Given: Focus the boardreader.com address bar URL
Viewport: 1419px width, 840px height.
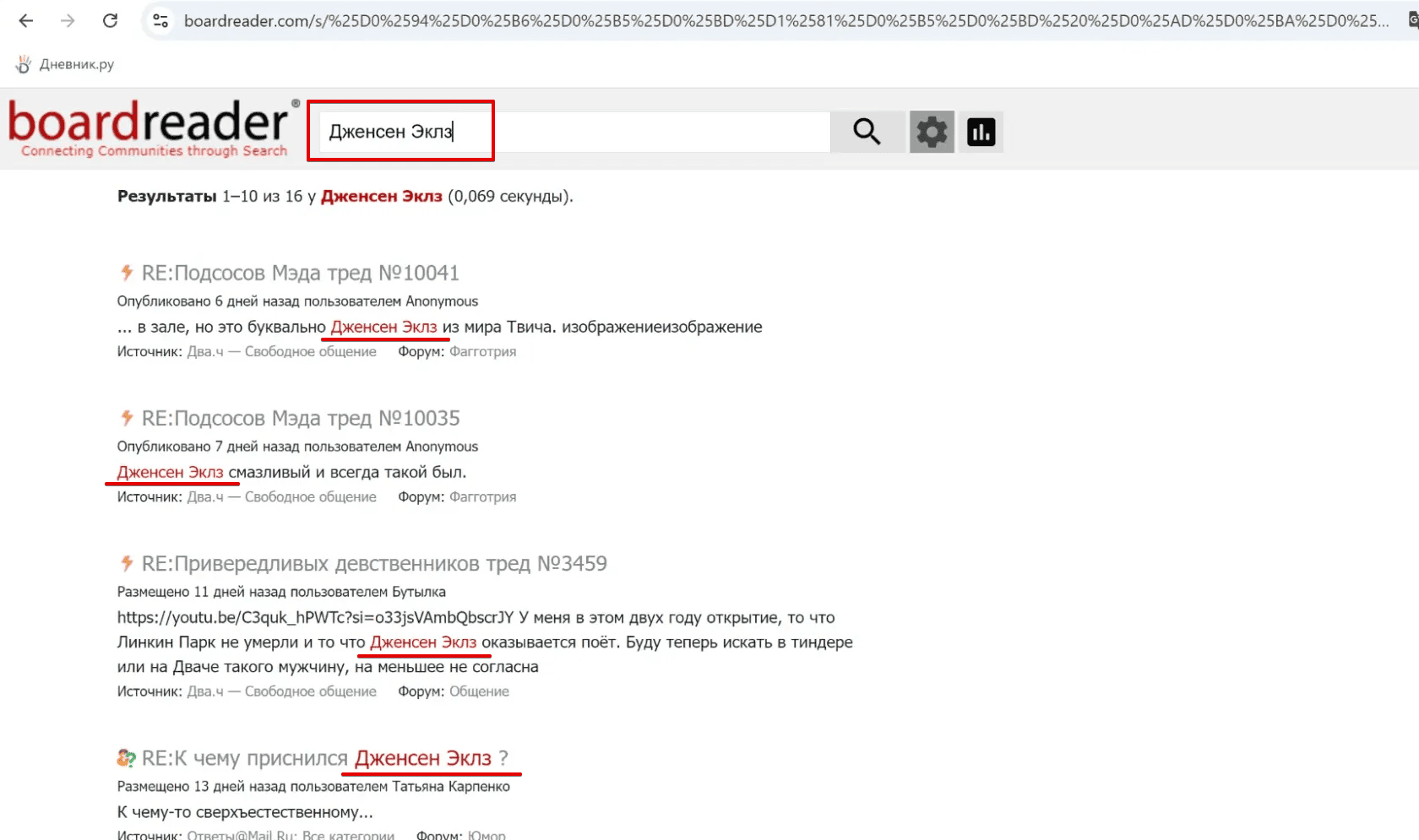Looking at the screenshot, I should pos(786,21).
